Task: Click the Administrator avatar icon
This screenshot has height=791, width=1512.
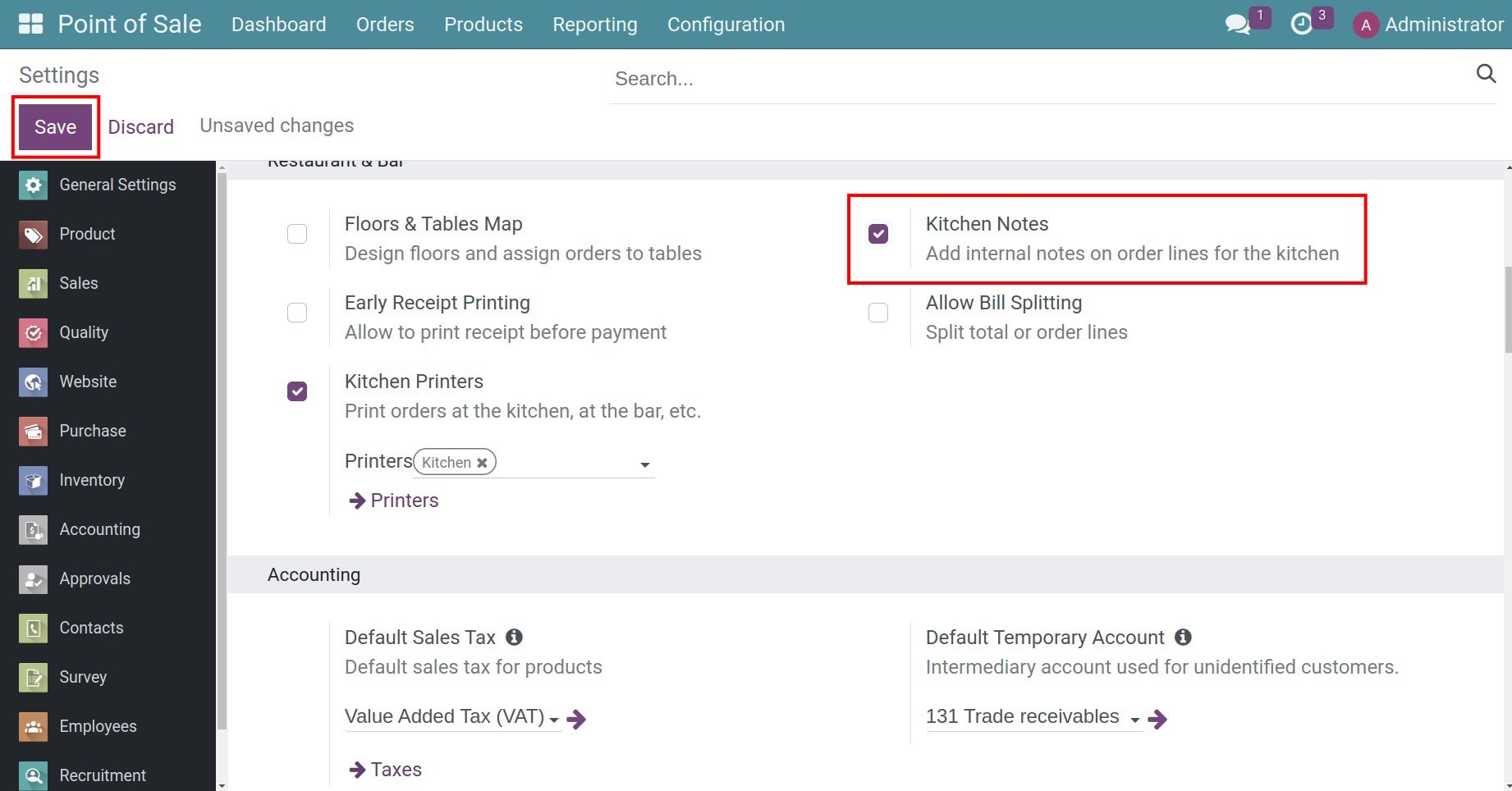Action: tap(1366, 25)
